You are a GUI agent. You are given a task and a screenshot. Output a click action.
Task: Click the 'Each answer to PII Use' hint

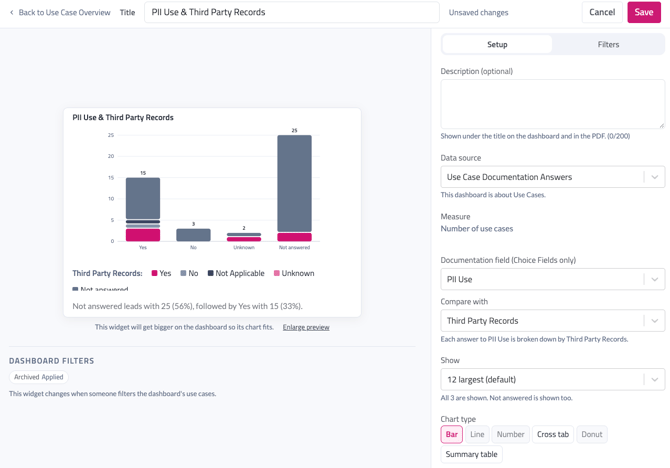pos(534,339)
